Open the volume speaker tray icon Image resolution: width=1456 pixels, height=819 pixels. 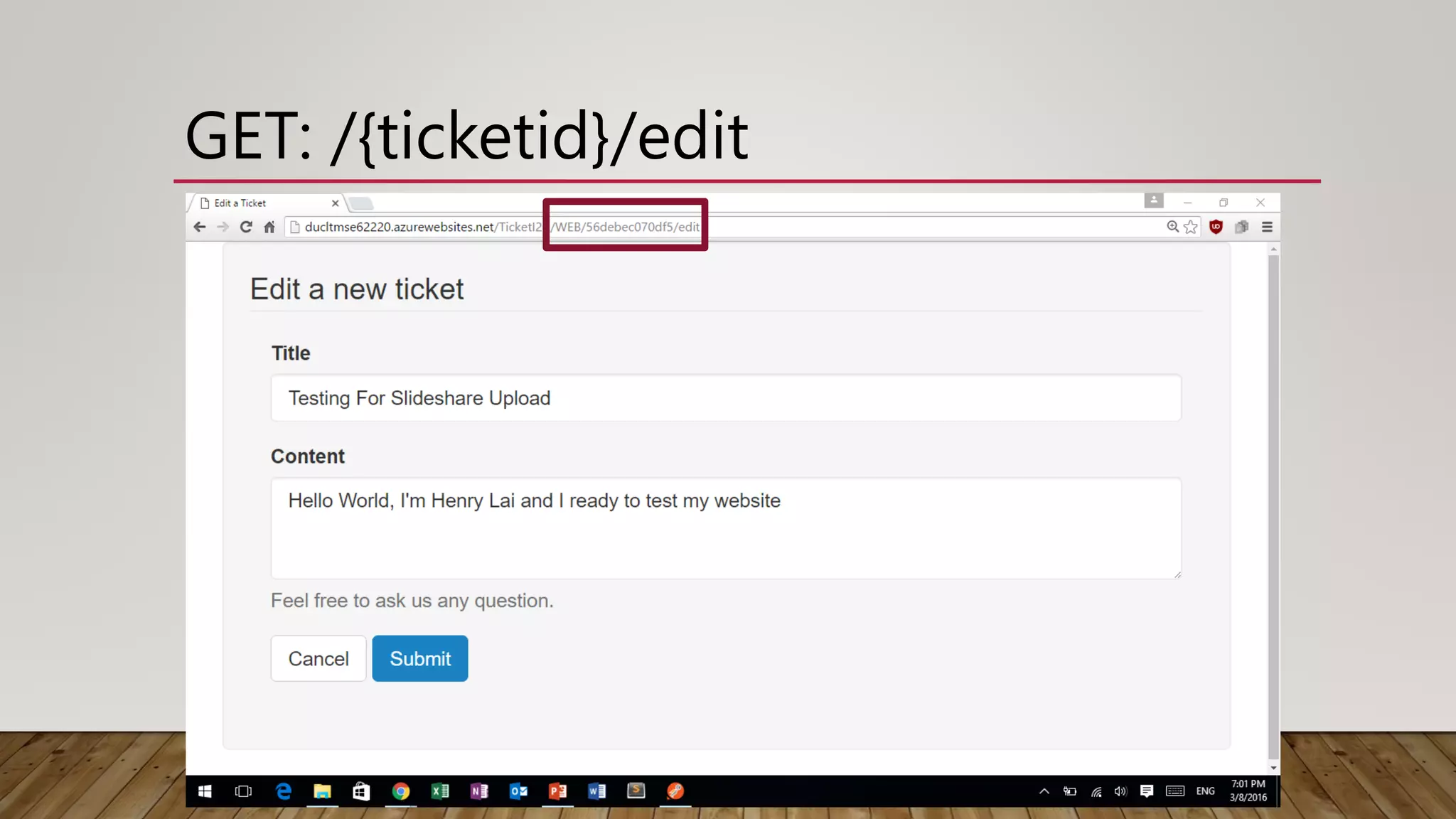(1121, 791)
